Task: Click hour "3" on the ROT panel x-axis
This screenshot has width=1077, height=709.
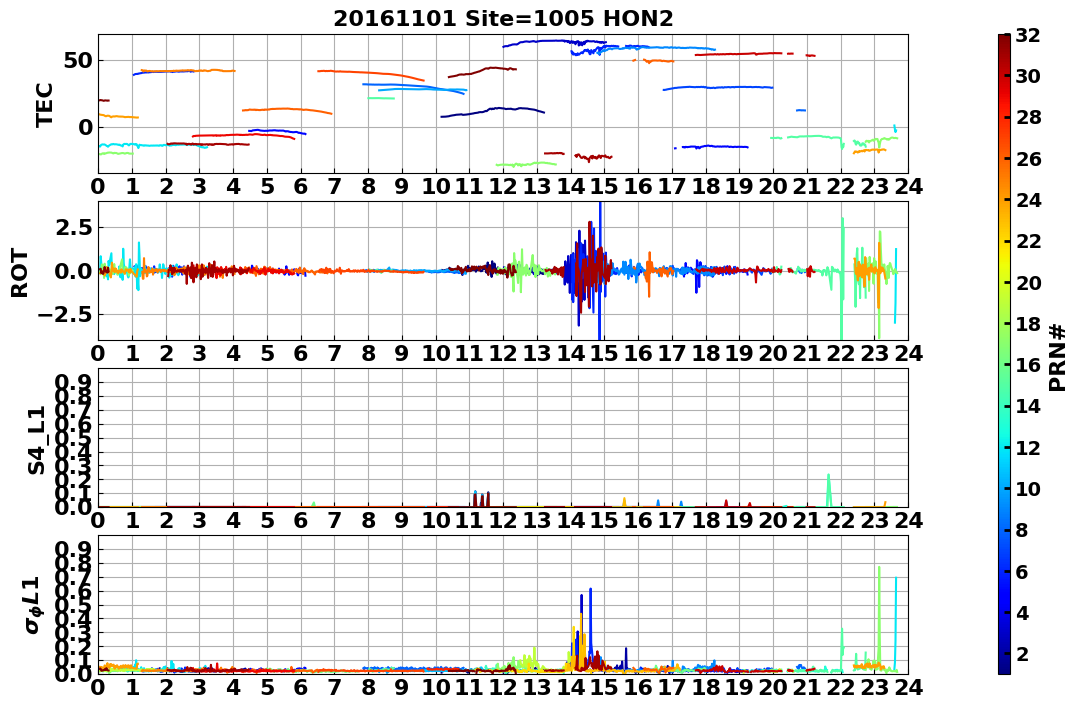Action: click(200, 353)
